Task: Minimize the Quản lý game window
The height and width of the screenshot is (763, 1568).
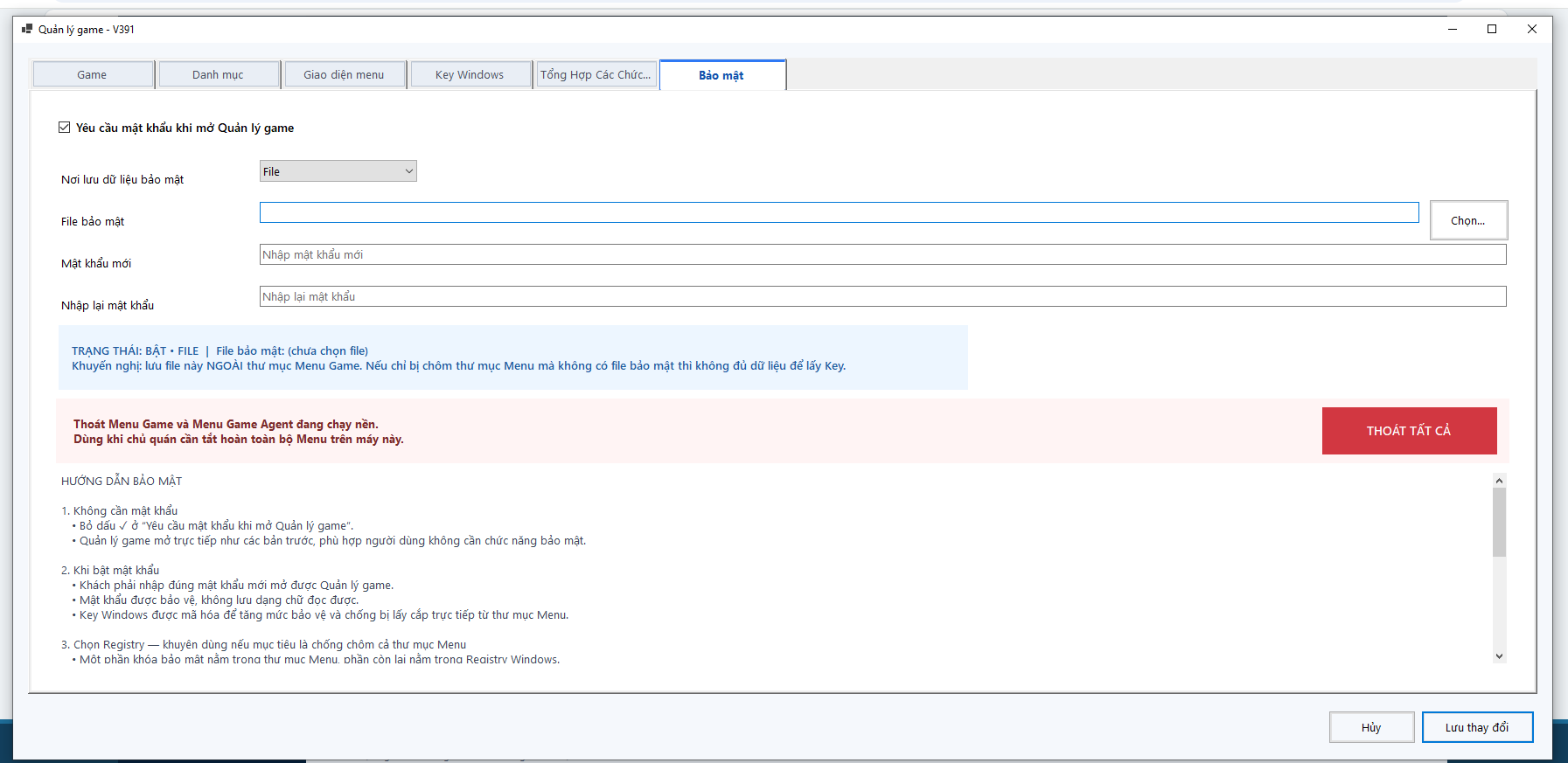Action: 1453,29
